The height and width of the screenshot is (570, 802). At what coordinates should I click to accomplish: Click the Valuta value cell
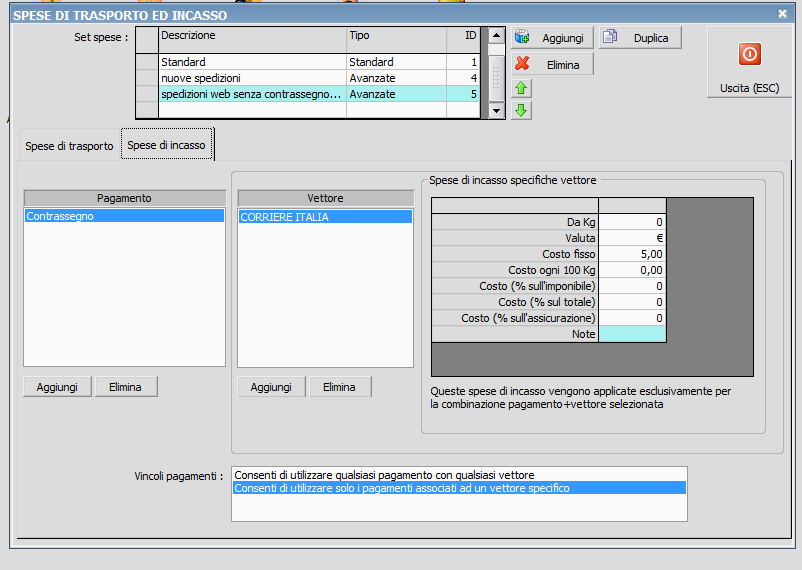(x=632, y=238)
